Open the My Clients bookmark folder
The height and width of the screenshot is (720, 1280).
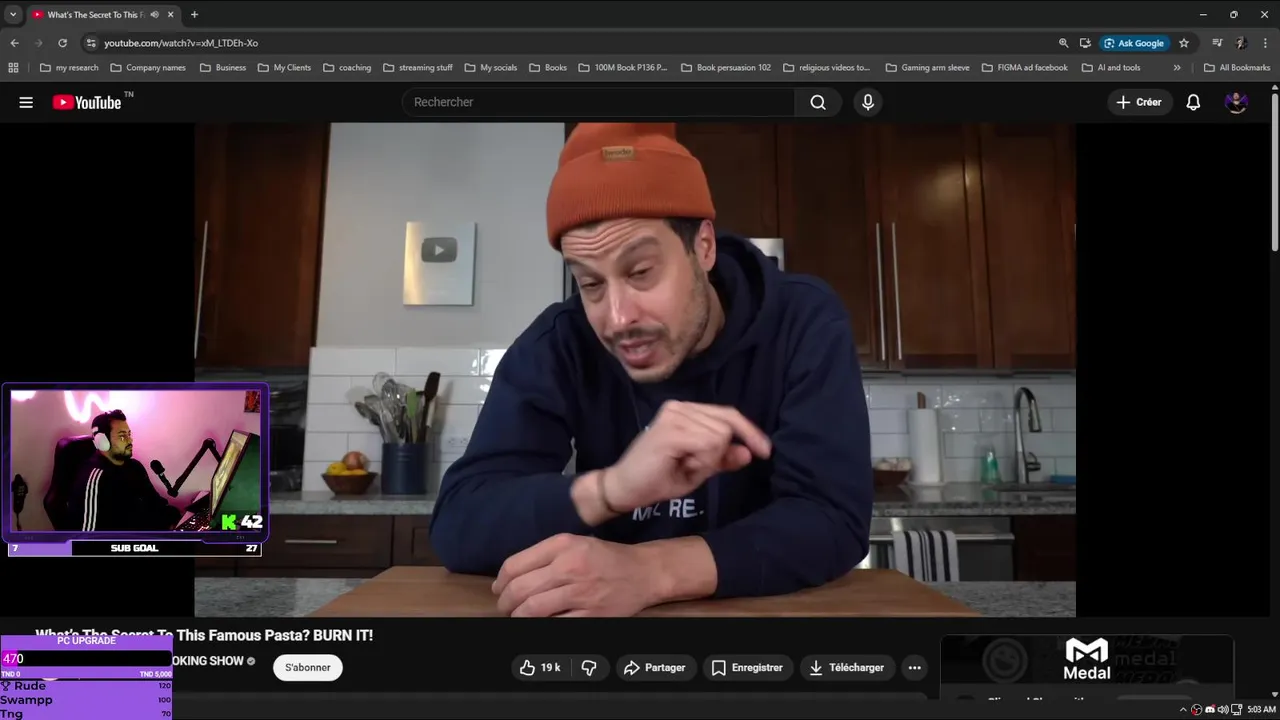pyautogui.click(x=284, y=68)
